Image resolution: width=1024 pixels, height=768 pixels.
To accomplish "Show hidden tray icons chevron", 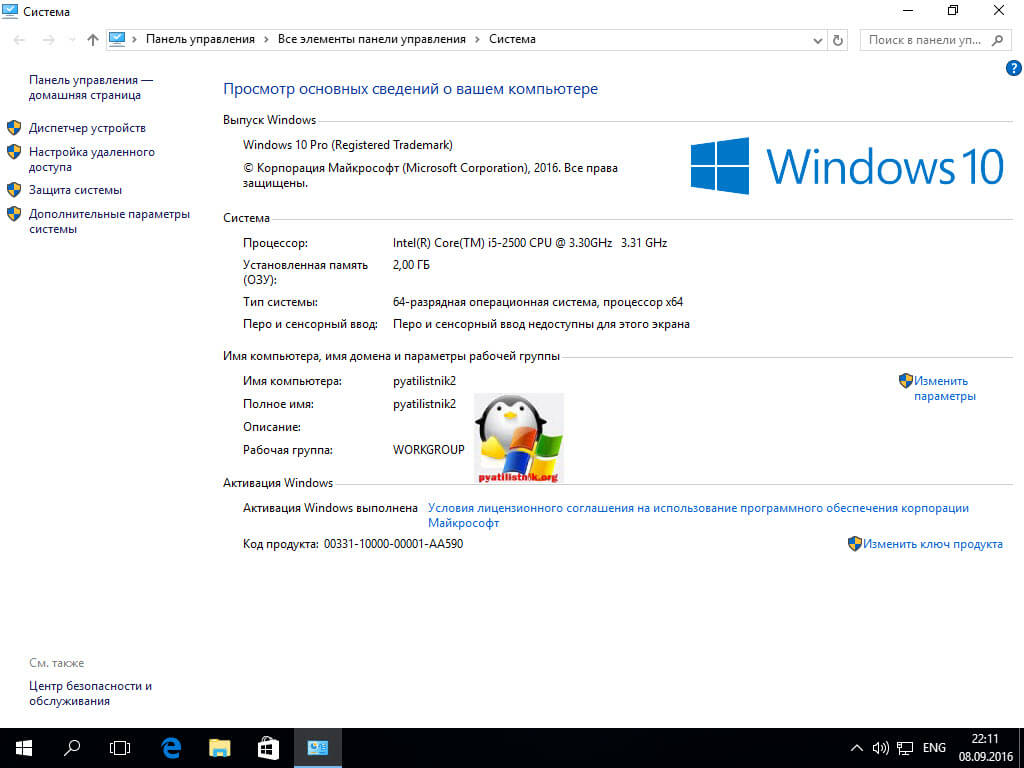I will [x=857, y=747].
